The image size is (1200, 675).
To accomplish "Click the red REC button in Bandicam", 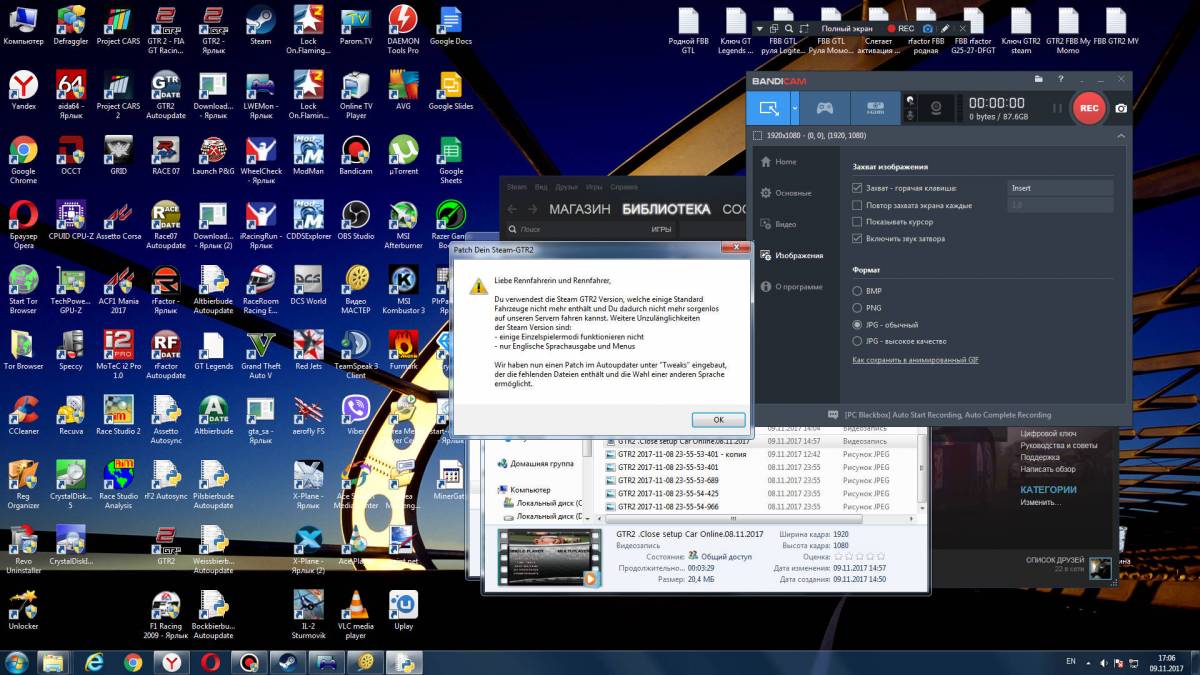I will [x=1089, y=107].
